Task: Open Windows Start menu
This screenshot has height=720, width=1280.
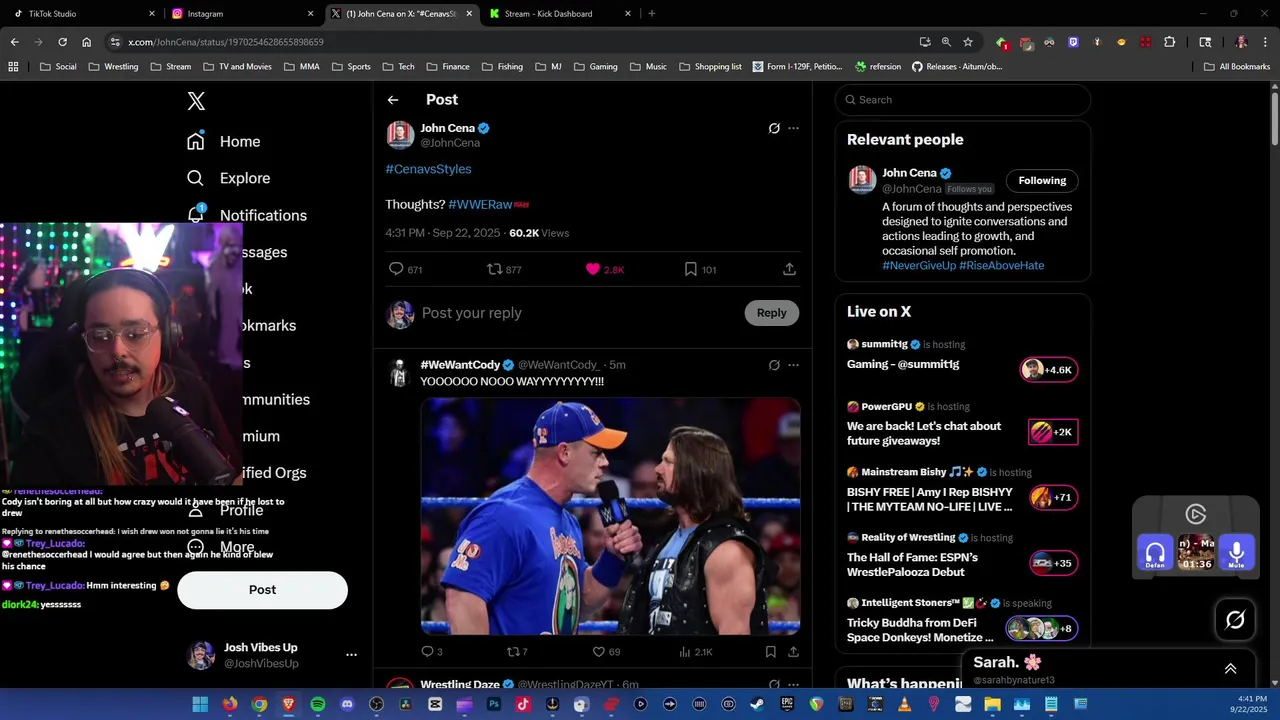Action: point(200,704)
